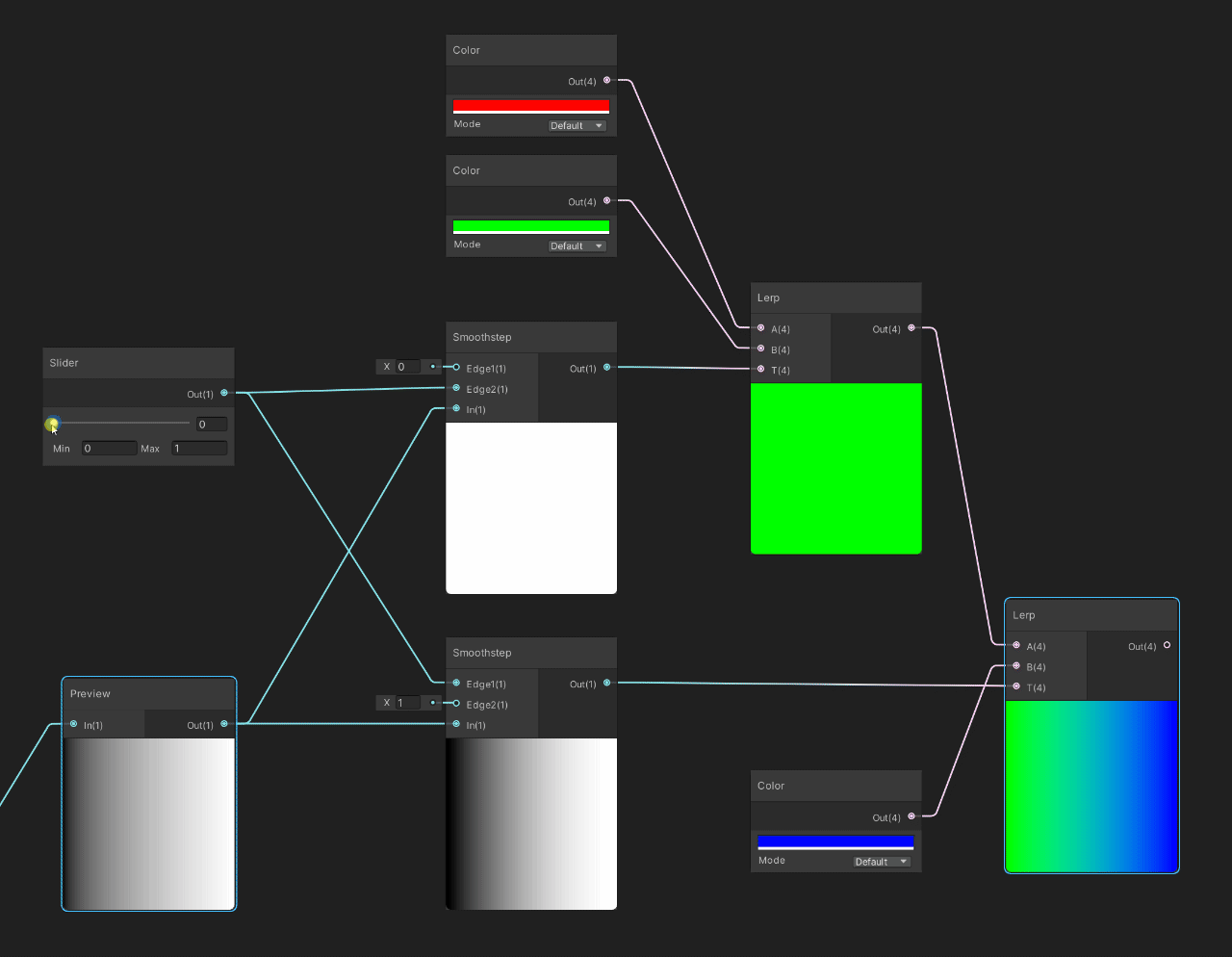This screenshot has width=1232, height=957.
Task: Click Edge1(1) port on Smoothstep with white preview
Action: coord(456,368)
